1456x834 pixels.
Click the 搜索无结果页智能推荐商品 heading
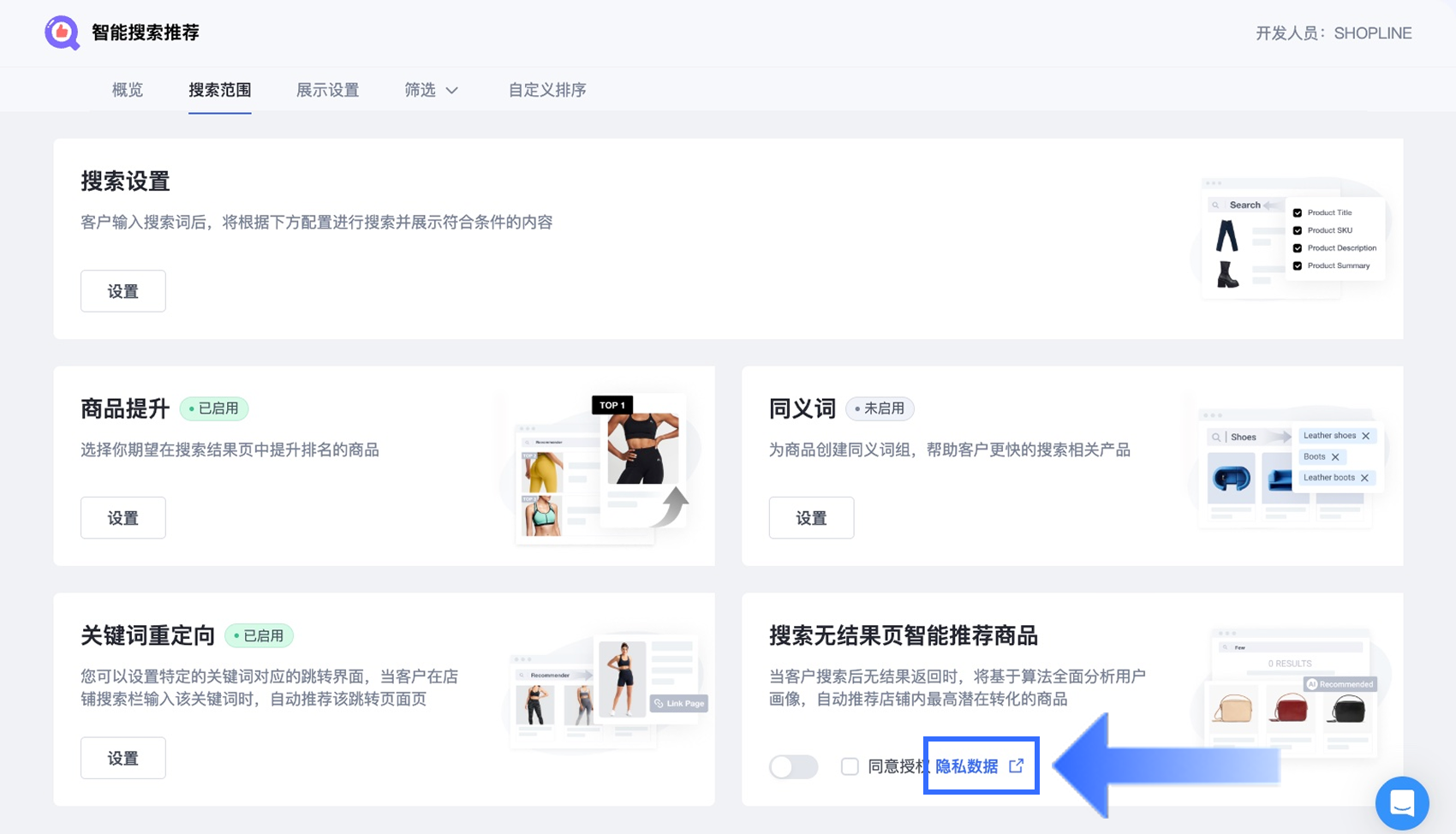point(904,635)
